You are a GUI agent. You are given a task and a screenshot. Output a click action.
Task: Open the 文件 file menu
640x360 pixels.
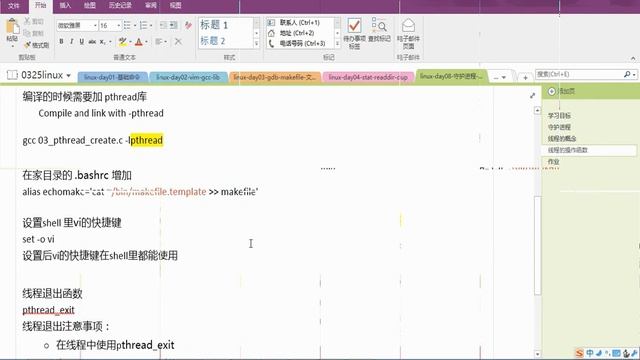[13, 6]
